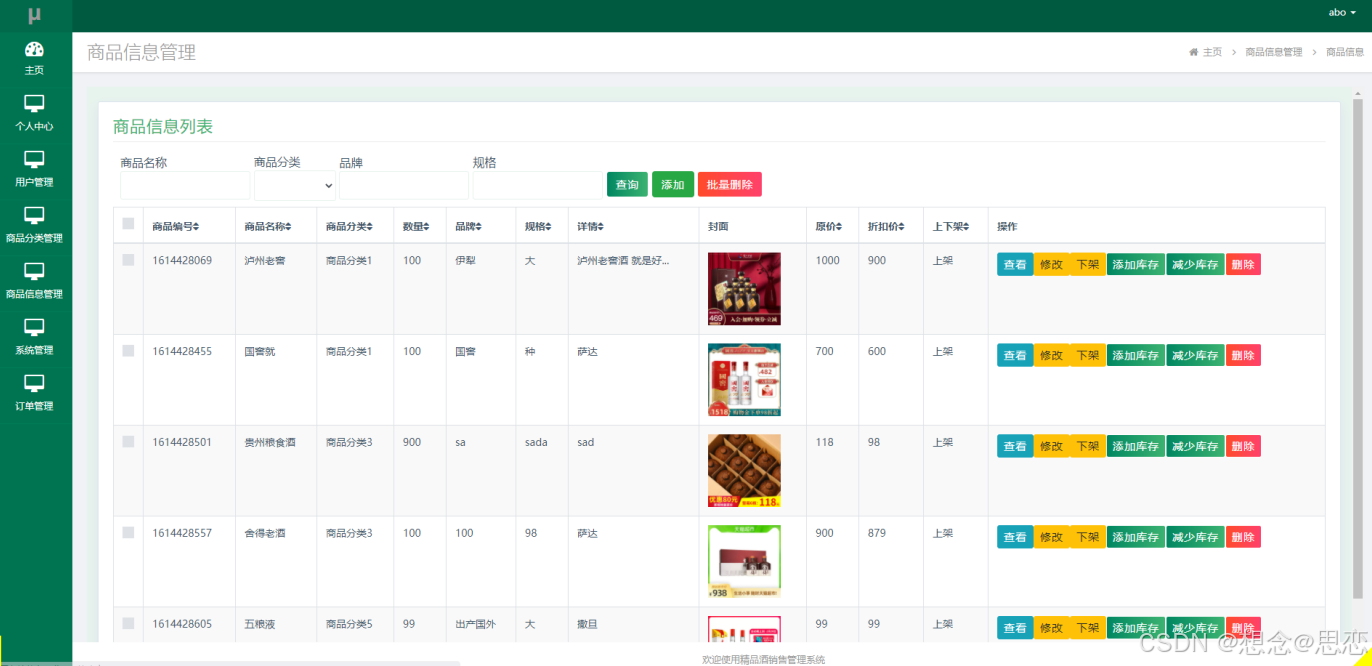Sort by 折扣价 column arrows

coord(903,227)
